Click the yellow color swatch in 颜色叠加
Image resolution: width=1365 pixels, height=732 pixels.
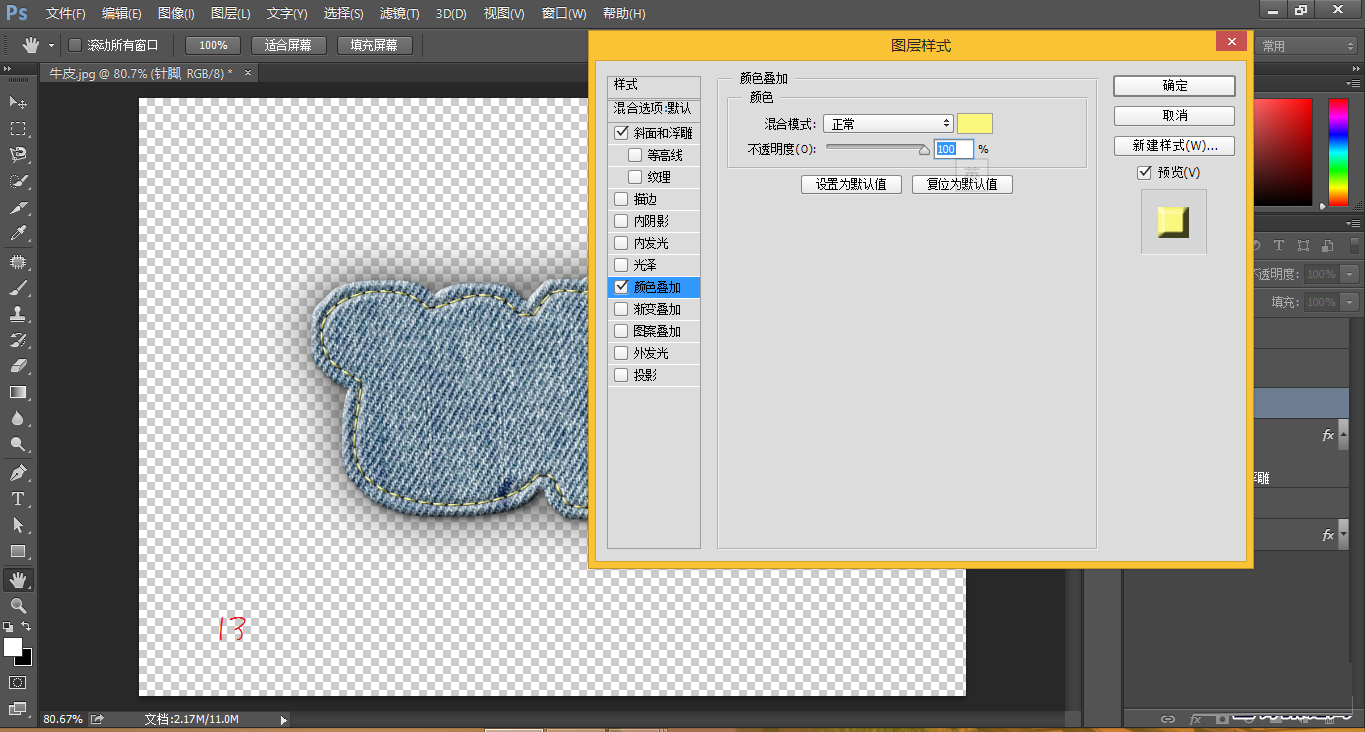tap(975, 123)
